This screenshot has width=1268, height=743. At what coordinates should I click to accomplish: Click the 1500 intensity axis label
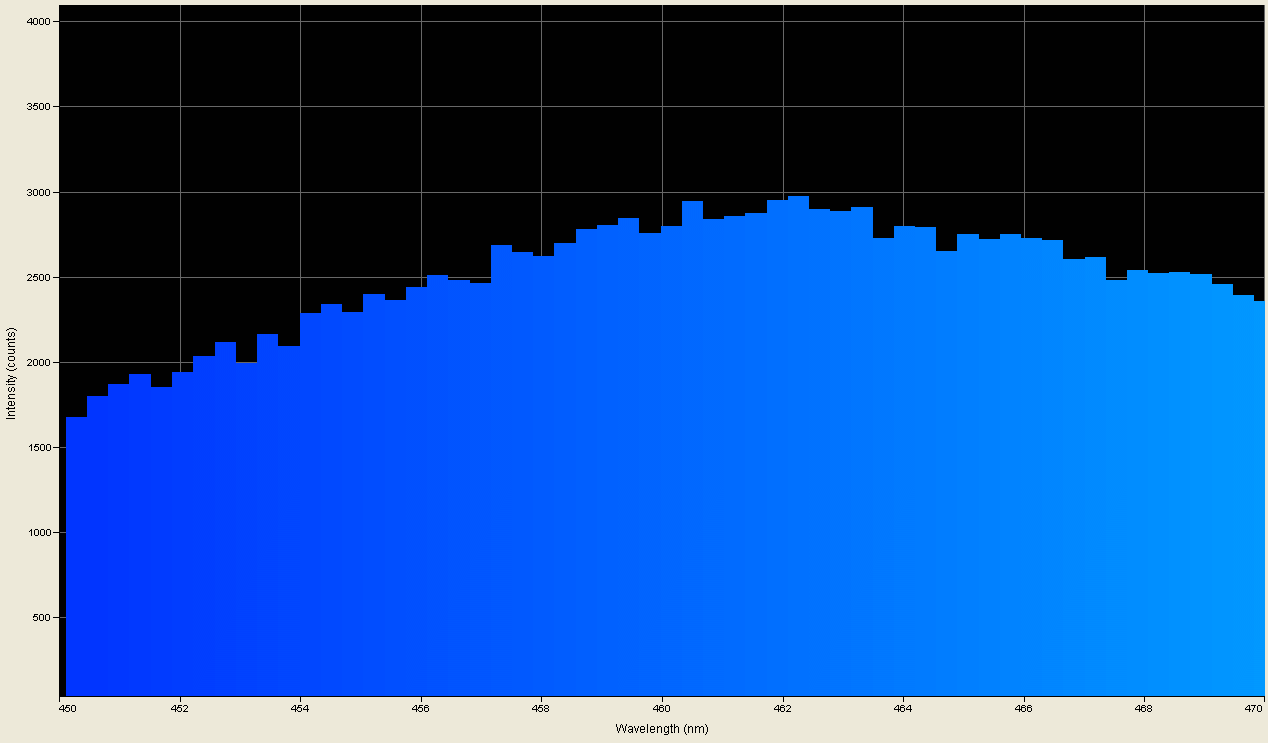pyautogui.click(x=39, y=448)
